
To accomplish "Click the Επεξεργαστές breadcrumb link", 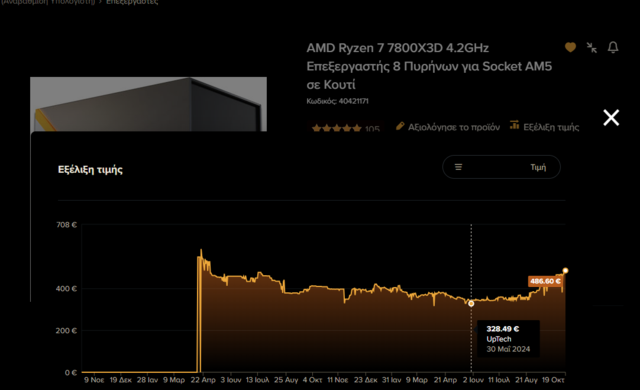I will click(x=132, y=2).
